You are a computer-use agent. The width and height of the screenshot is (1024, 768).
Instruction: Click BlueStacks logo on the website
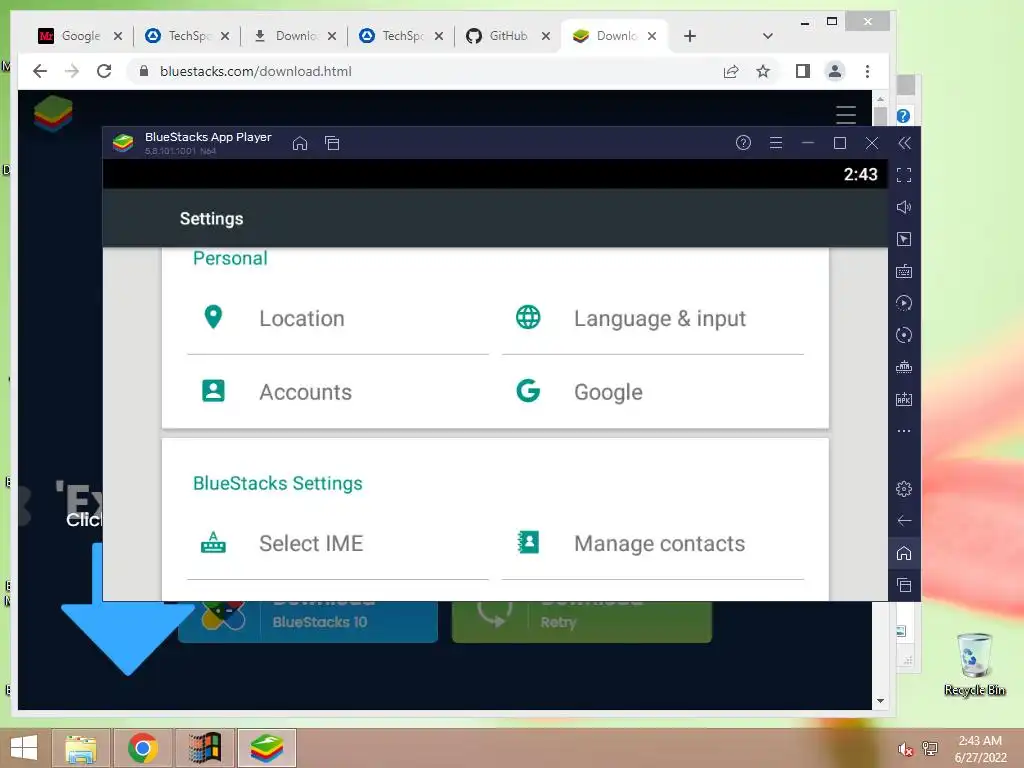[53, 112]
